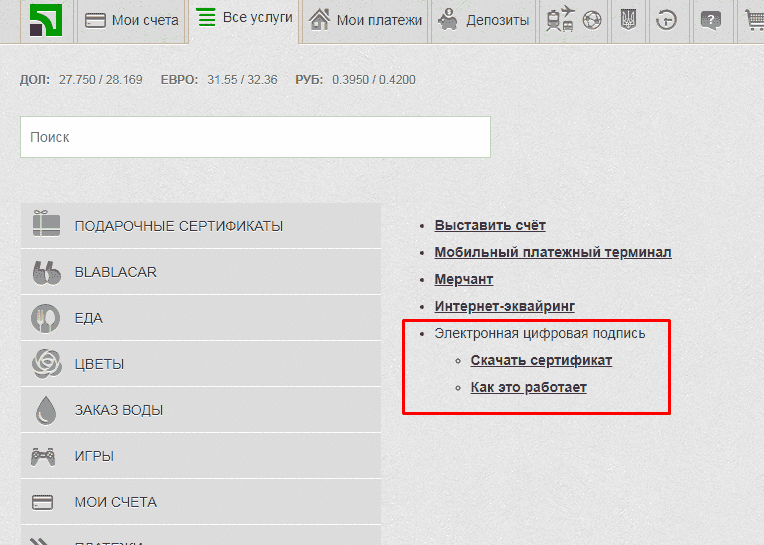This screenshot has width=764, height=545.
Task: Choose the ЗАКАЗ ВОДЫ water order category
Action: pyautogui.click(x=200, y=410)
